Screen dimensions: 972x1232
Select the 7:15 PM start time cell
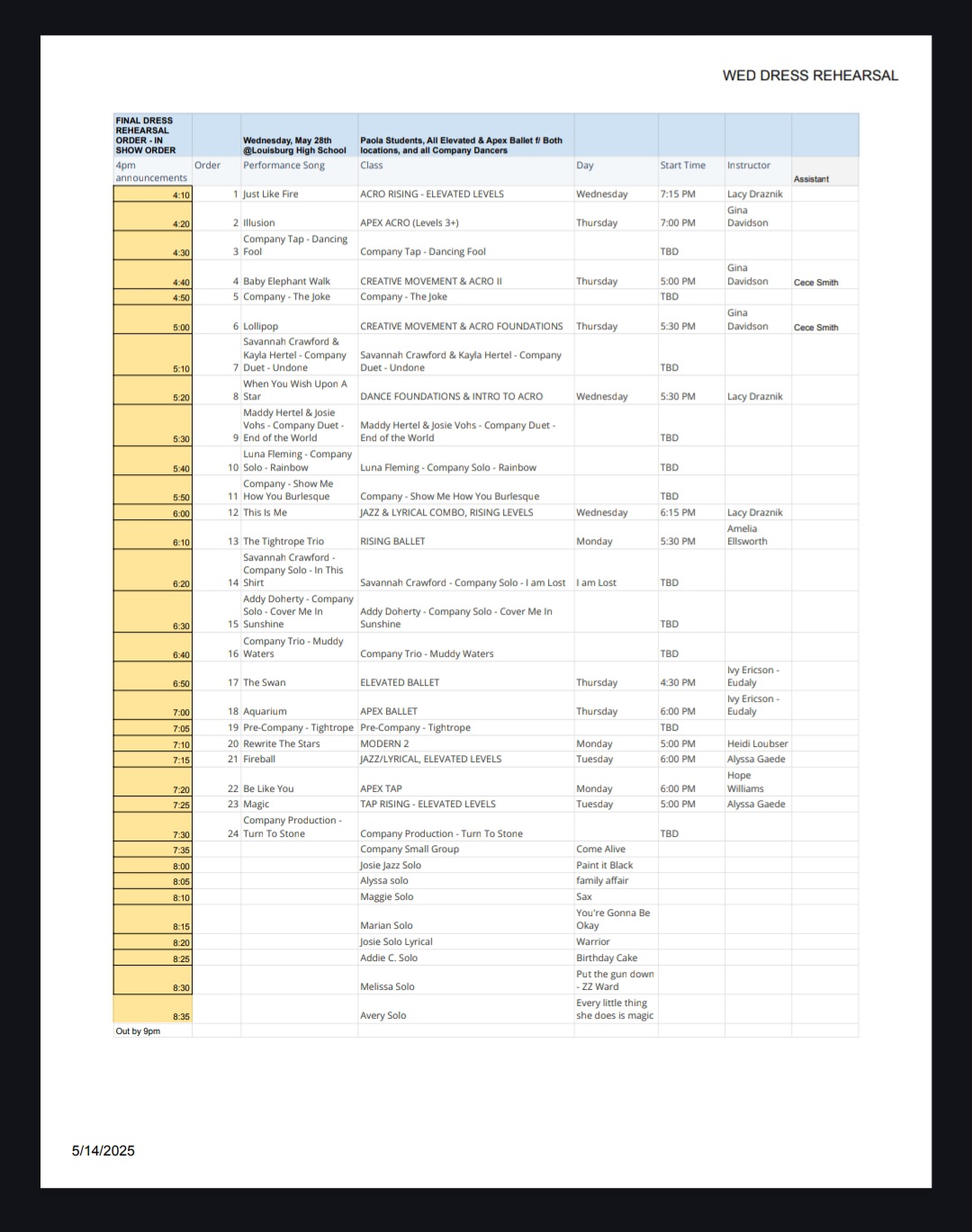coord(691,194)
